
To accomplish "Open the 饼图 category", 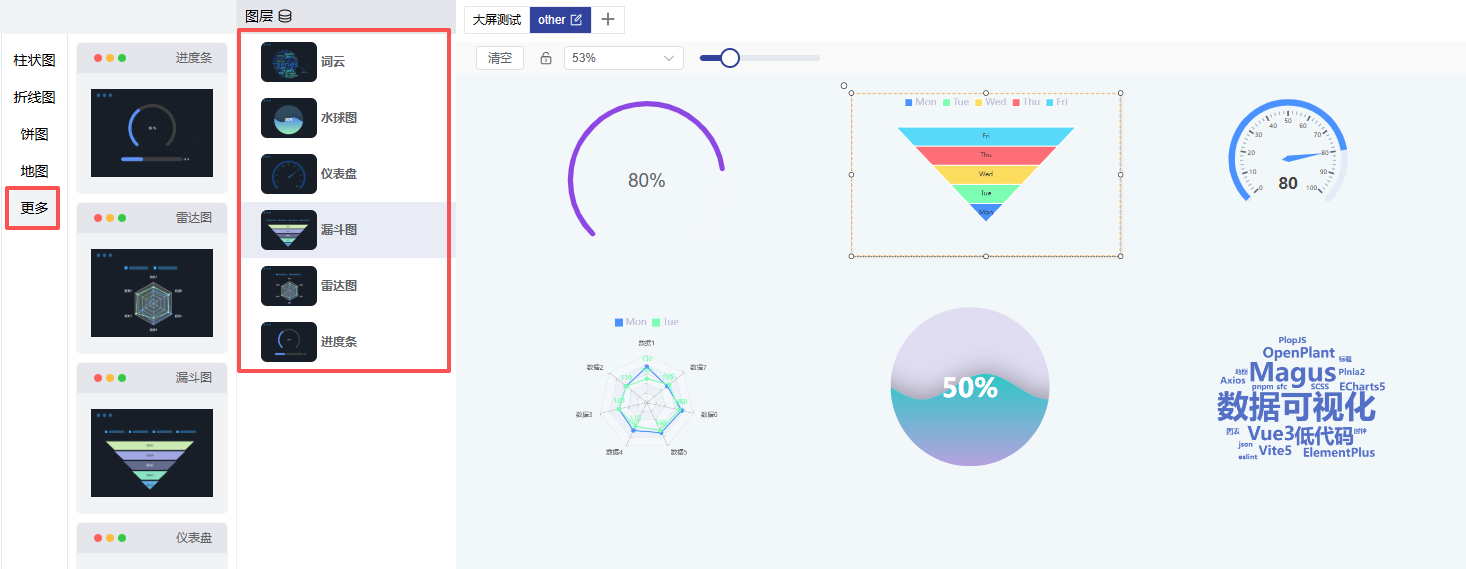I will (34, 135).
